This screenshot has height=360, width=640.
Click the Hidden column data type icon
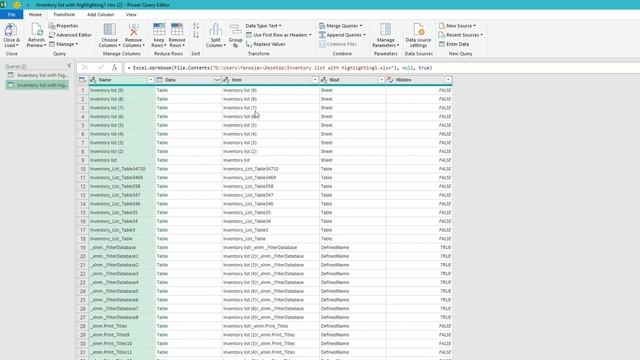390,80
